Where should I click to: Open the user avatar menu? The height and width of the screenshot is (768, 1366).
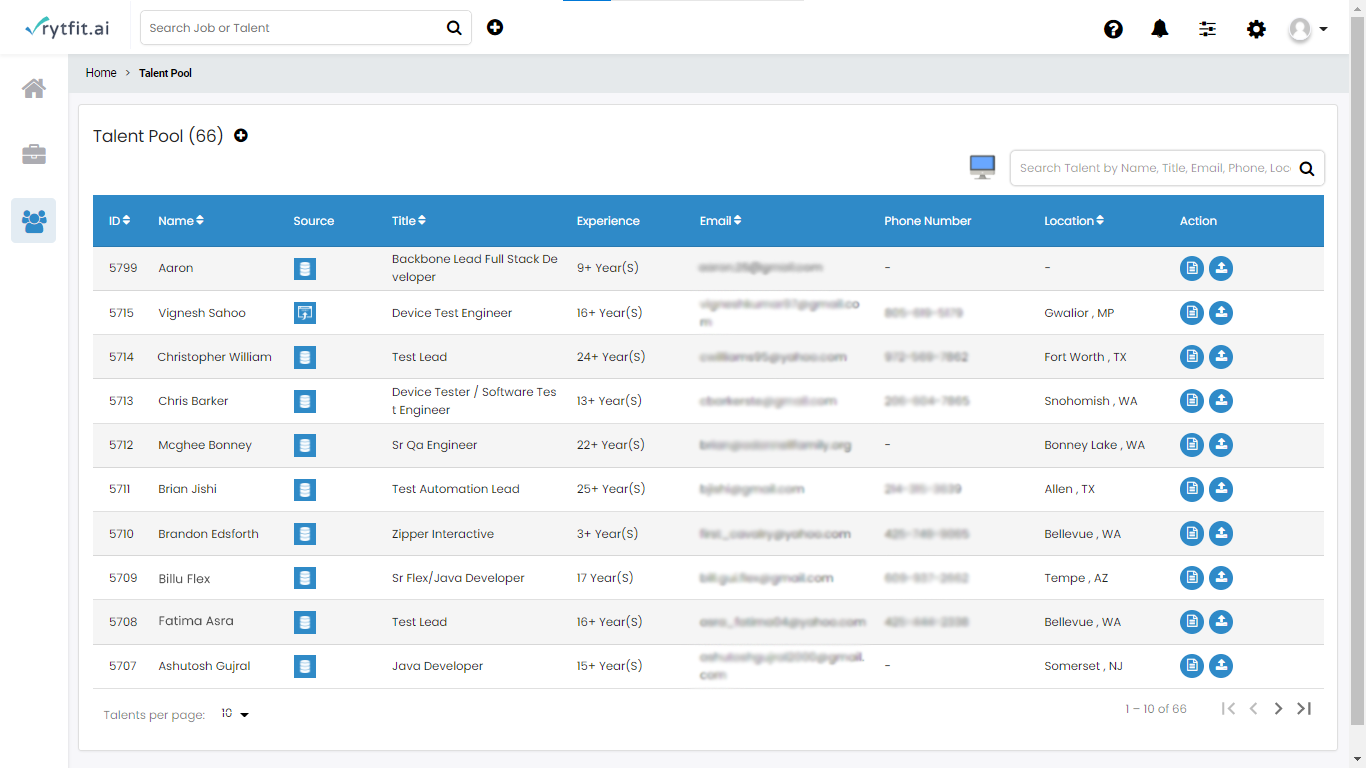coord(1307,29)
